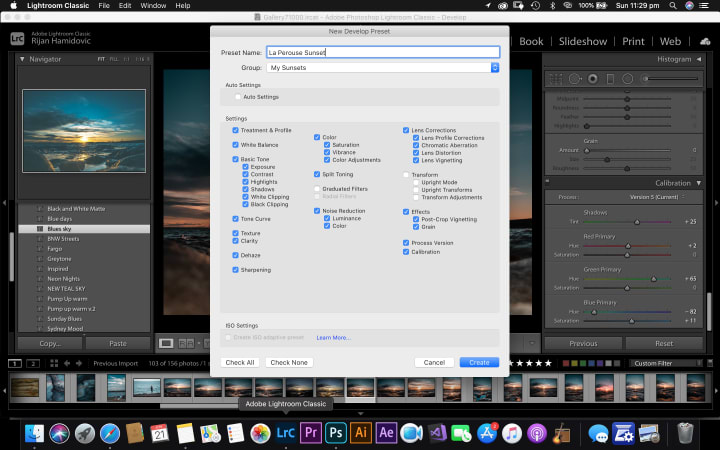Screen dimensions: 720x450
Task: Open After Effects in the Dock
Action: (x=386, y=433)
